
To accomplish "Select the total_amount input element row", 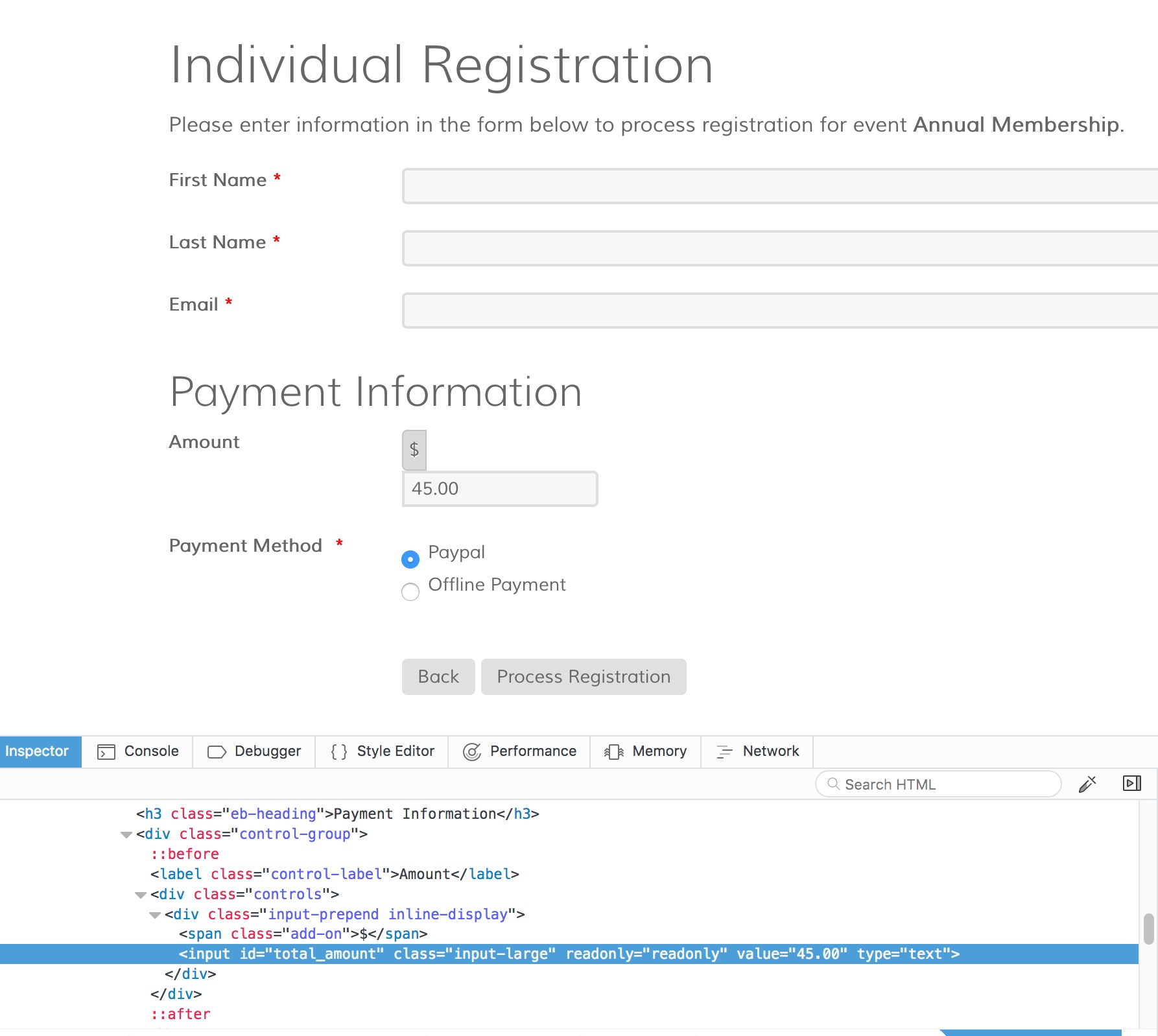I will pos(568,954).
